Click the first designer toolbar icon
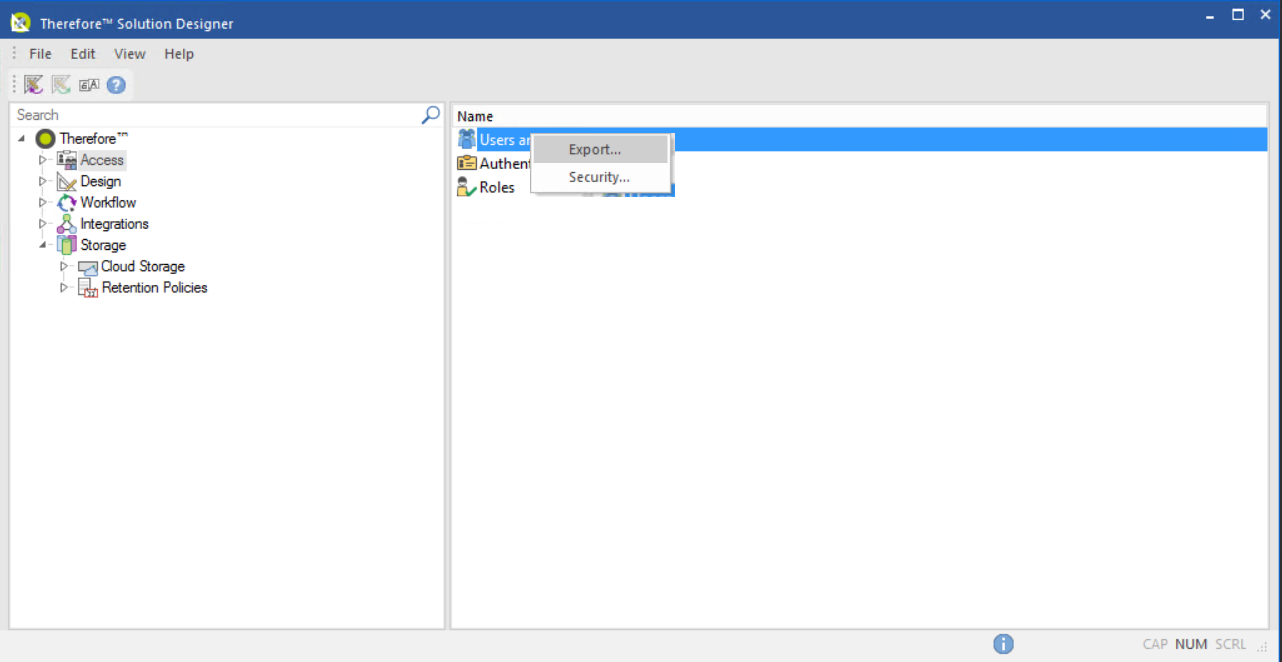 coord(34,85)
